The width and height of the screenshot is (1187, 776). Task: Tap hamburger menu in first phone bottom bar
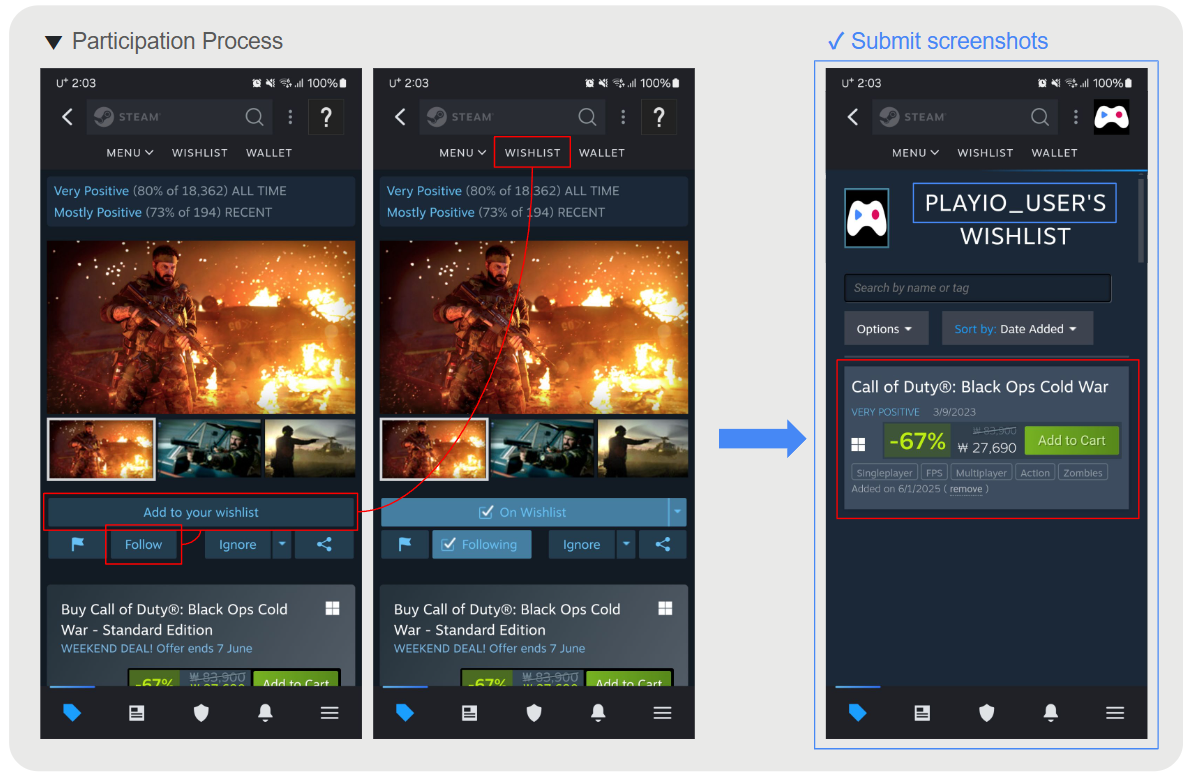tap(329, 712)
